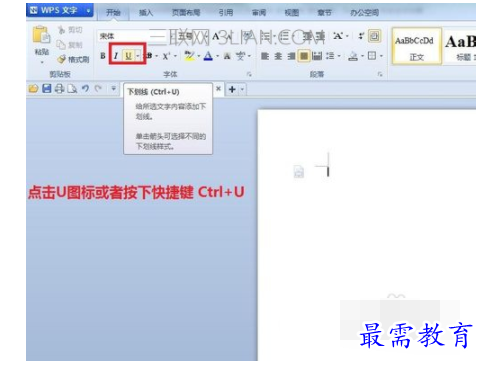Click the Chinese layout A icon

[x=338, y=36]
